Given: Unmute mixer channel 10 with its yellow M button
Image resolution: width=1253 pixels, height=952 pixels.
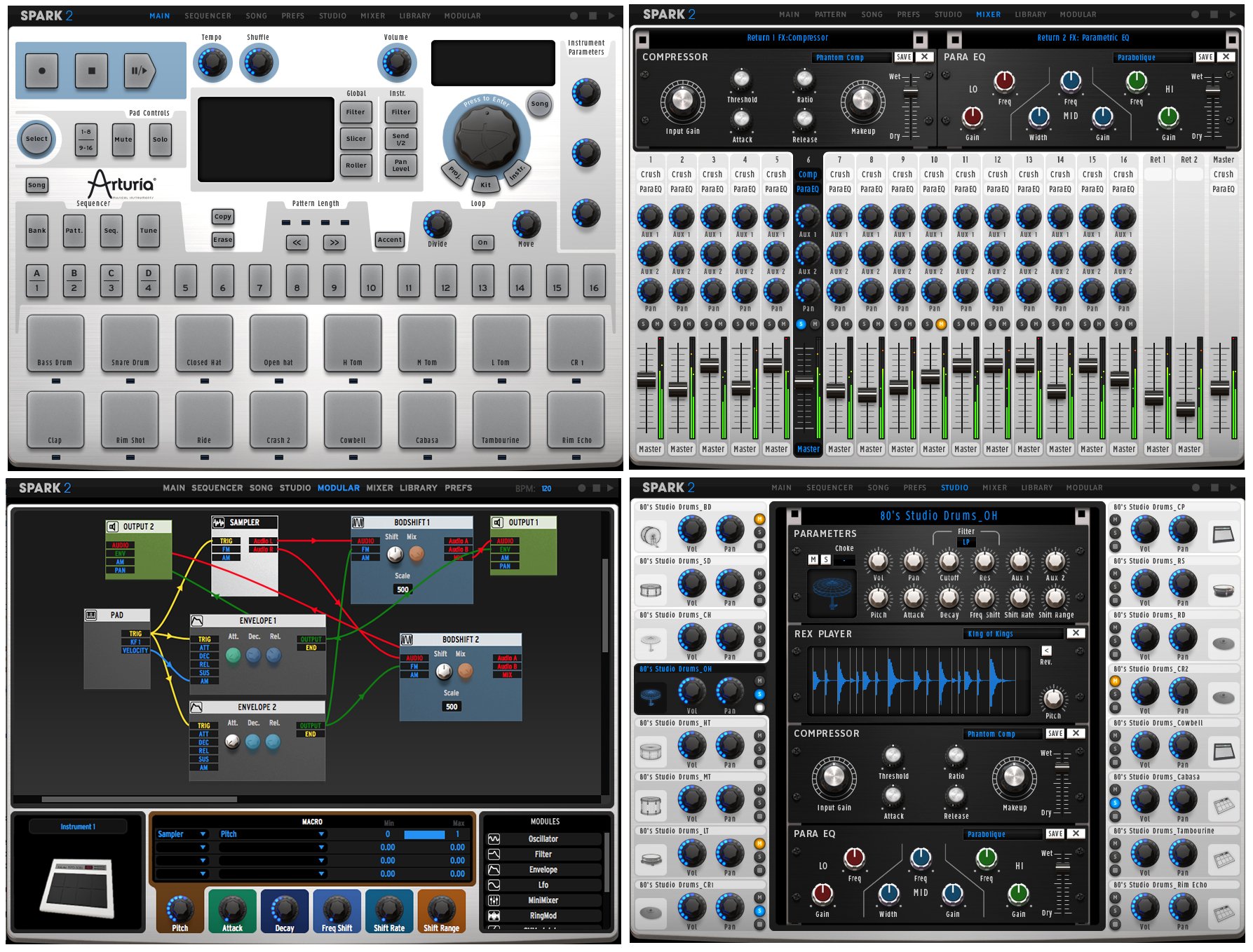Looking at the screenshot, I should [941, 324].
